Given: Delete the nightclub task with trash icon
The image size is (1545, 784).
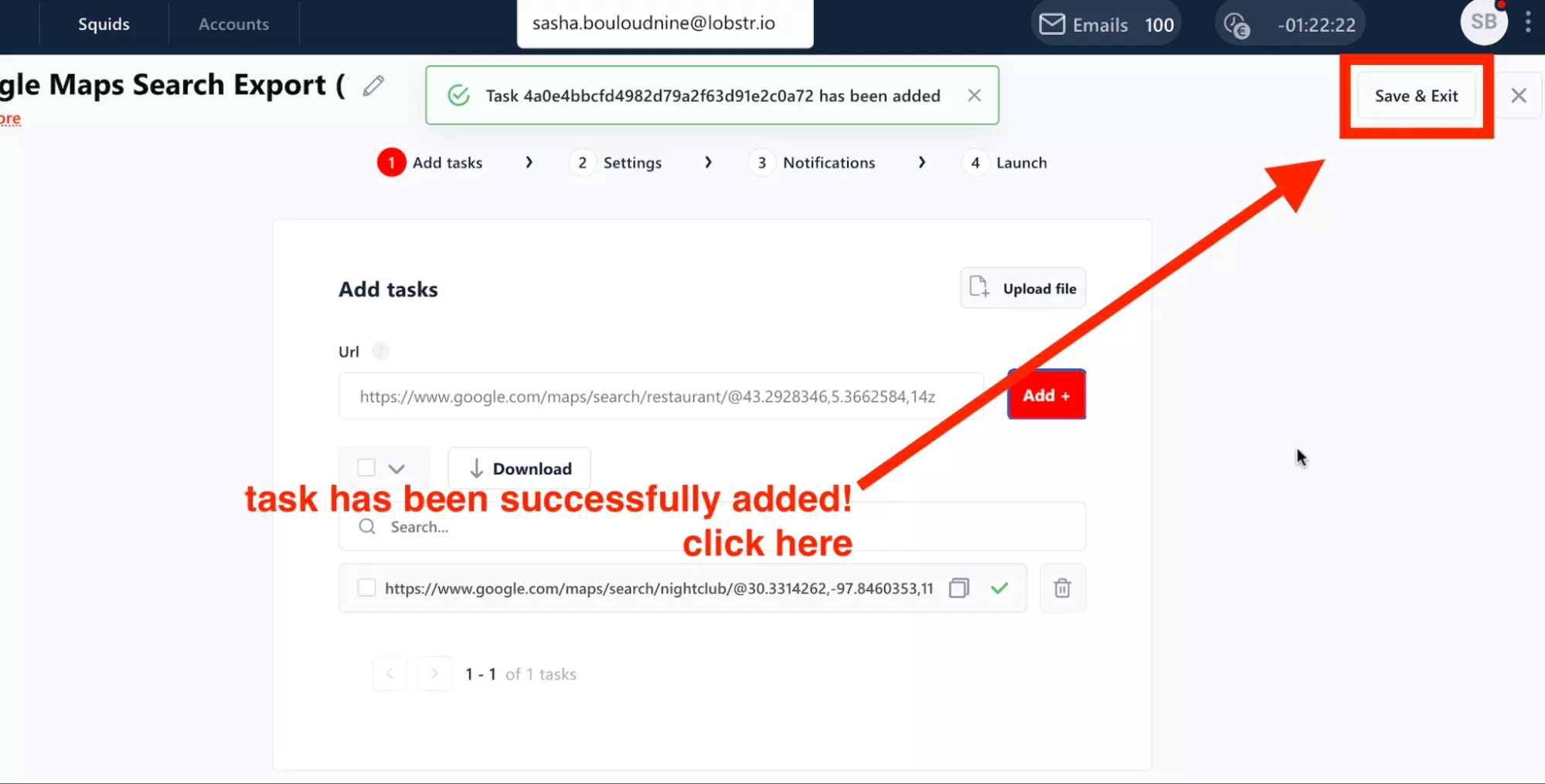Looking at the screenshot, I should click(1062, 589).
